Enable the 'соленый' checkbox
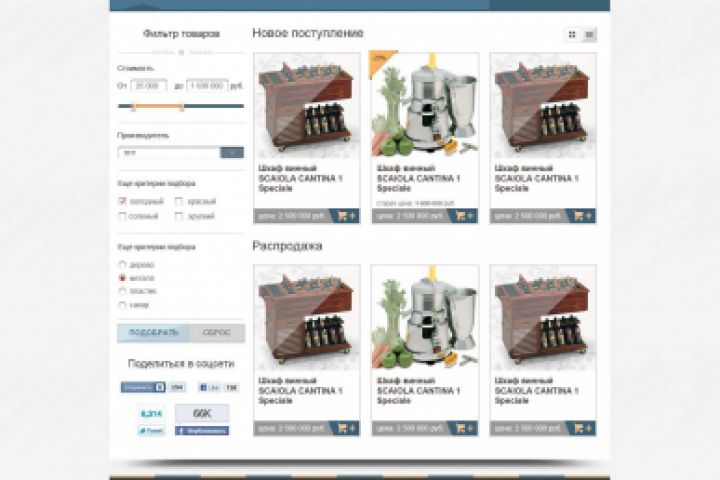Image resolution: width=720 pixels, height=480 pixels. pos(122,216)
